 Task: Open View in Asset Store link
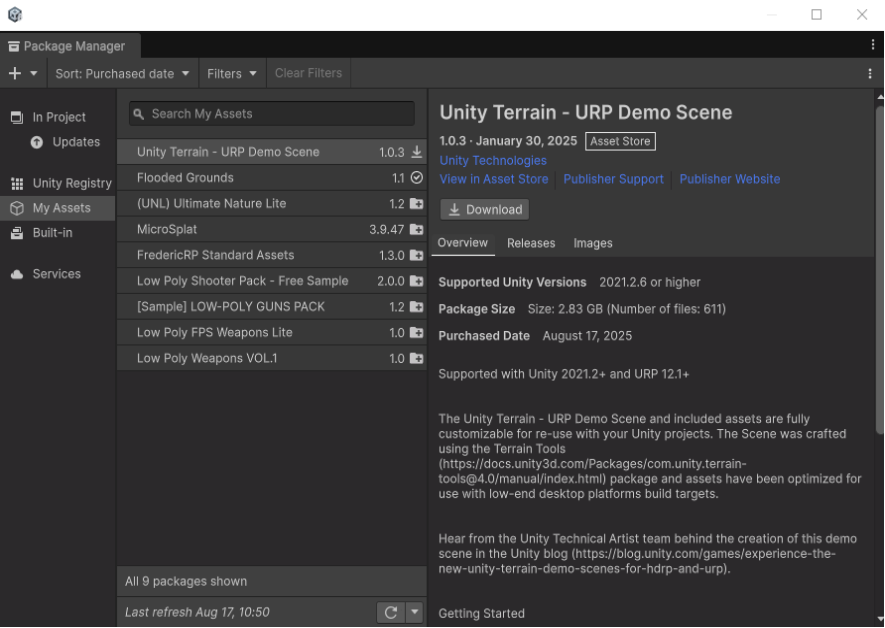point(494,179)
